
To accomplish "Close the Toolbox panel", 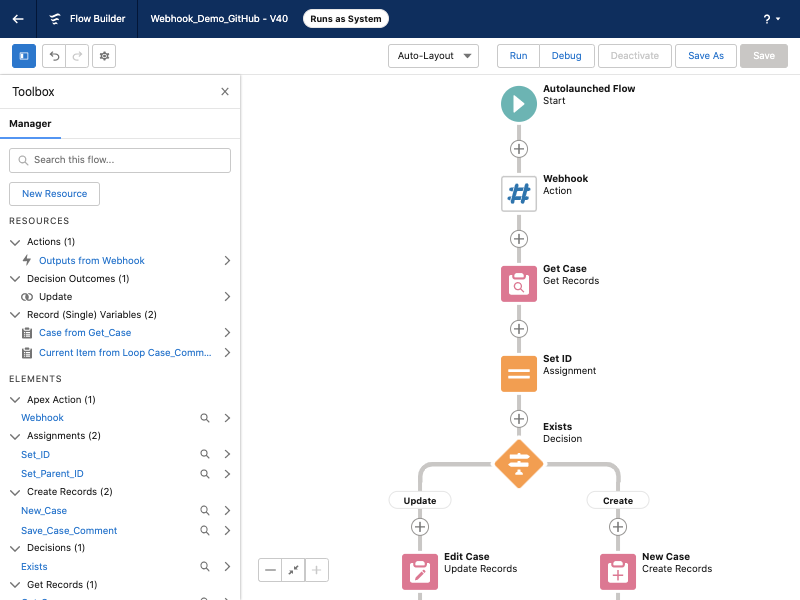I will click(x=224, y=92).
